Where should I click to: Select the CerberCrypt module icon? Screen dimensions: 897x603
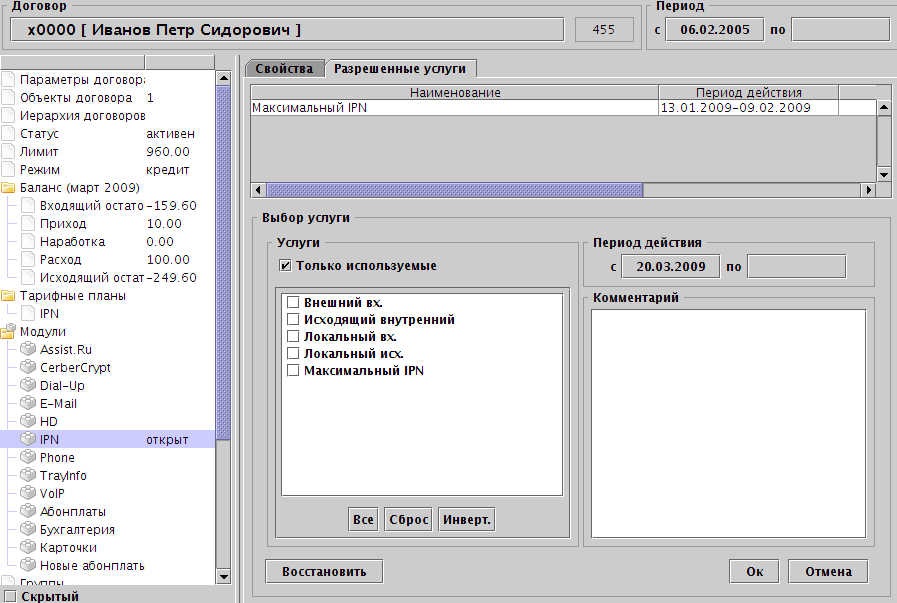tap(28, 368)
